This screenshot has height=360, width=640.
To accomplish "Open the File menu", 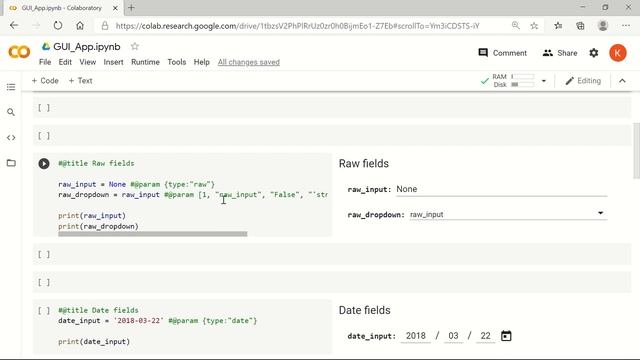I will (45, 62).
